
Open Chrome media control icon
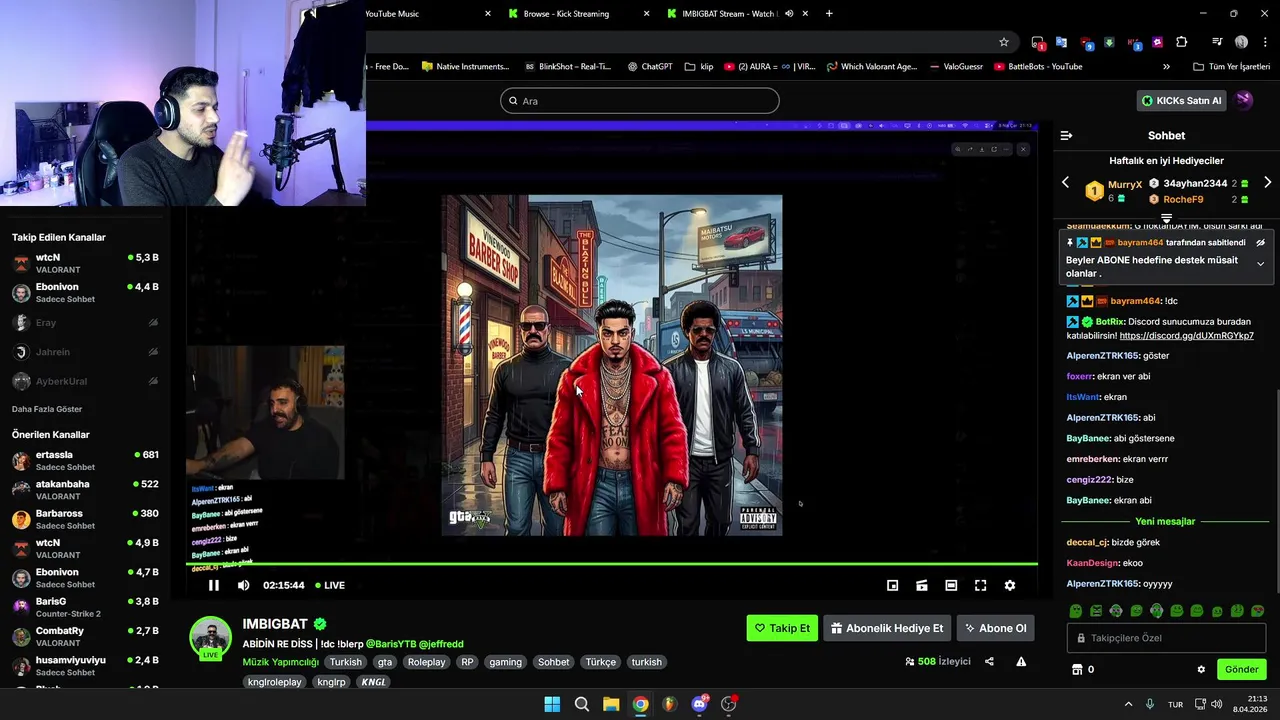point(1217,42)
